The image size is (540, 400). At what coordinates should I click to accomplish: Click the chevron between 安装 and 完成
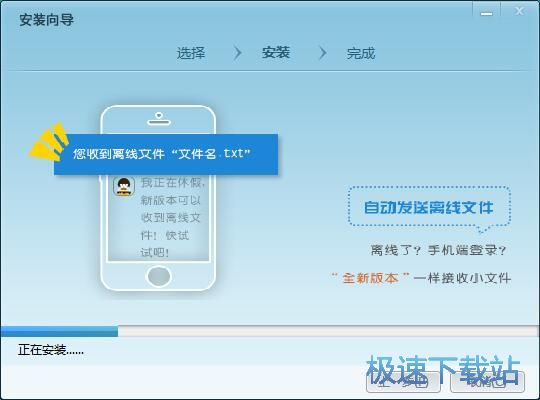coord(322,53)
